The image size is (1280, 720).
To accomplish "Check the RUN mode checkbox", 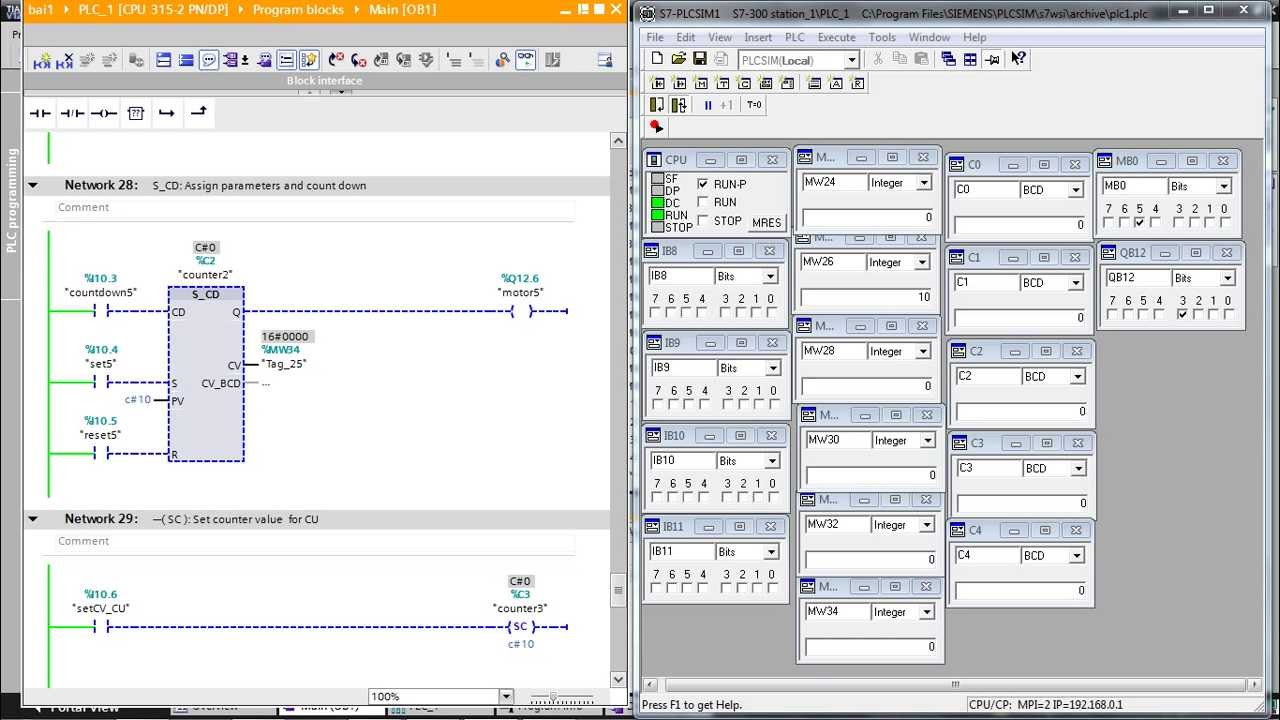I will pyautogui.click(x=703, y=202).
